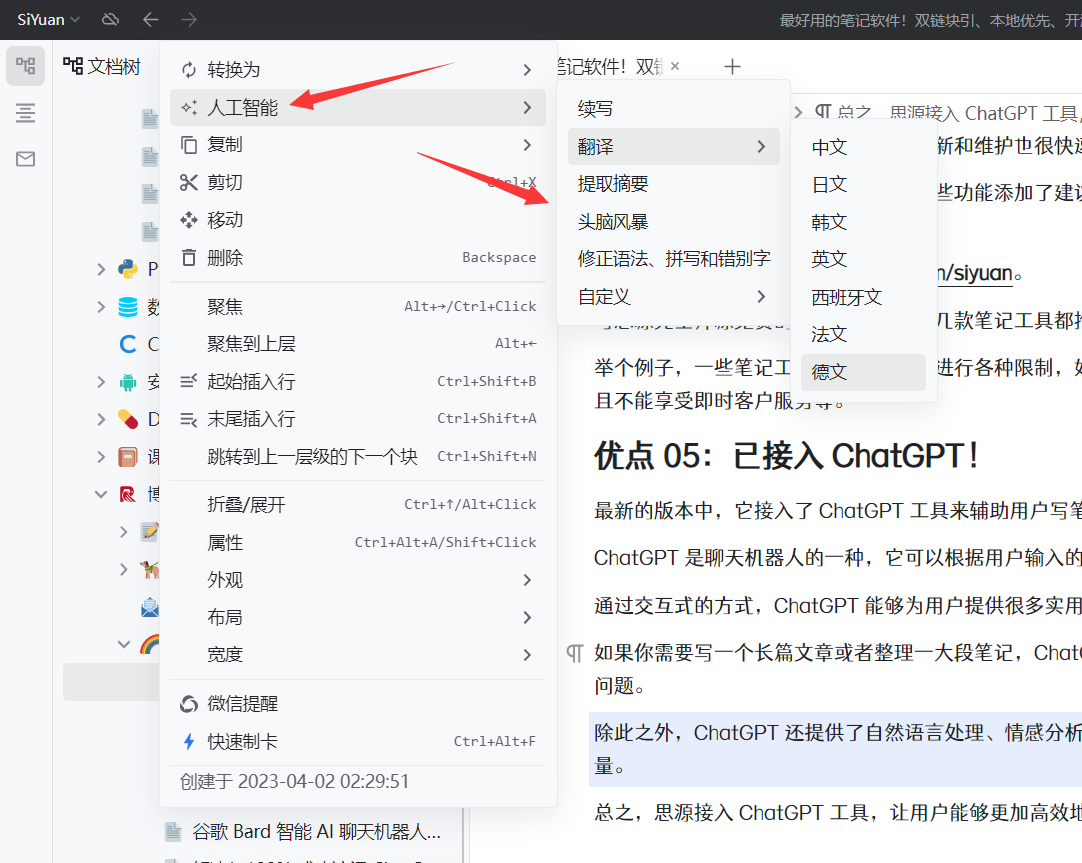Click the mail envelope document icon
Screen dimensions: 1082x863
point(150,607)
